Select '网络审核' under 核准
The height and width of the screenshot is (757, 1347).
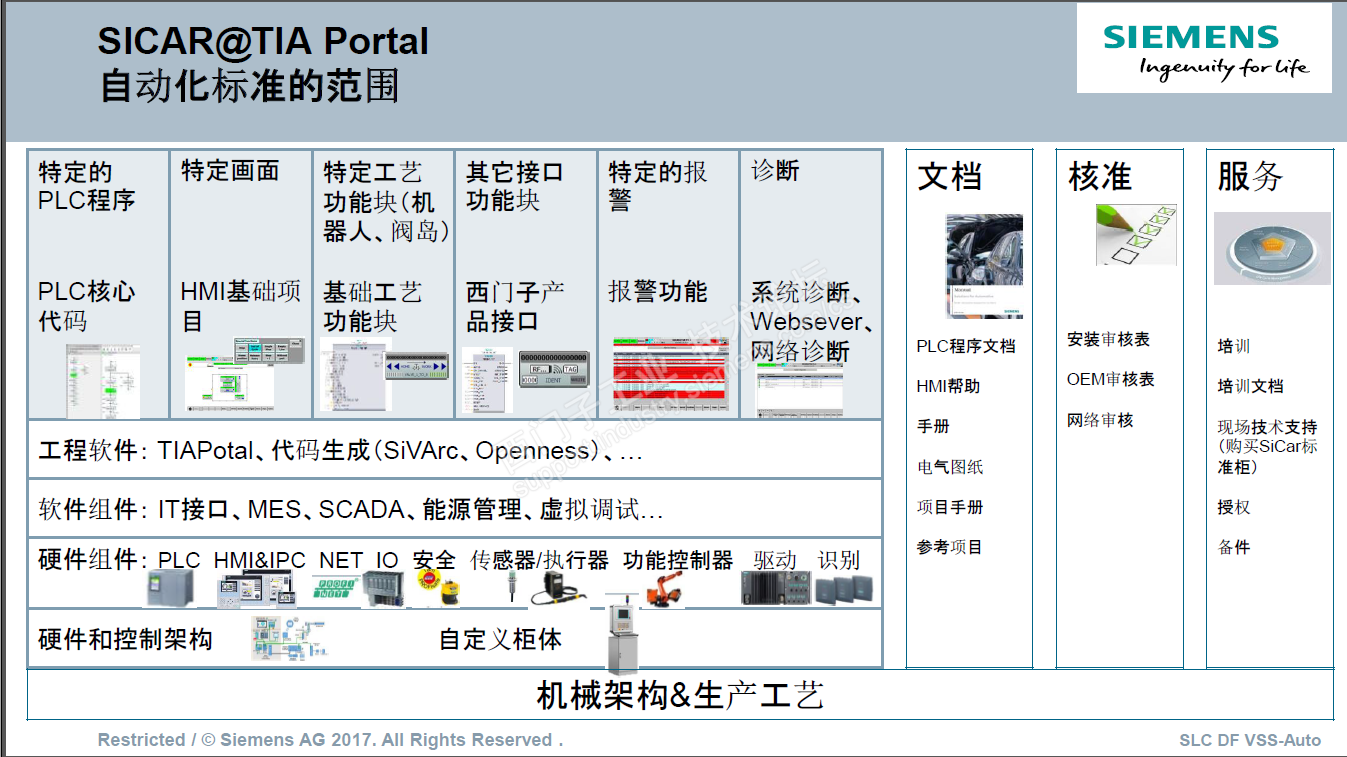pos(1100,420)
